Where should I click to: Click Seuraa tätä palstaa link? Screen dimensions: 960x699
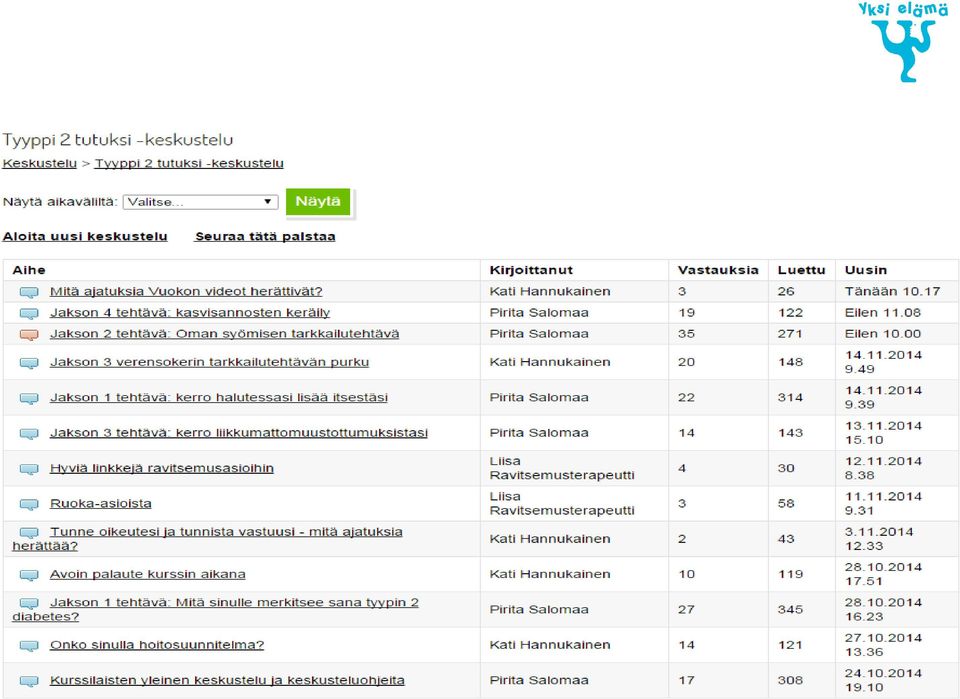[x=264, y=236]
